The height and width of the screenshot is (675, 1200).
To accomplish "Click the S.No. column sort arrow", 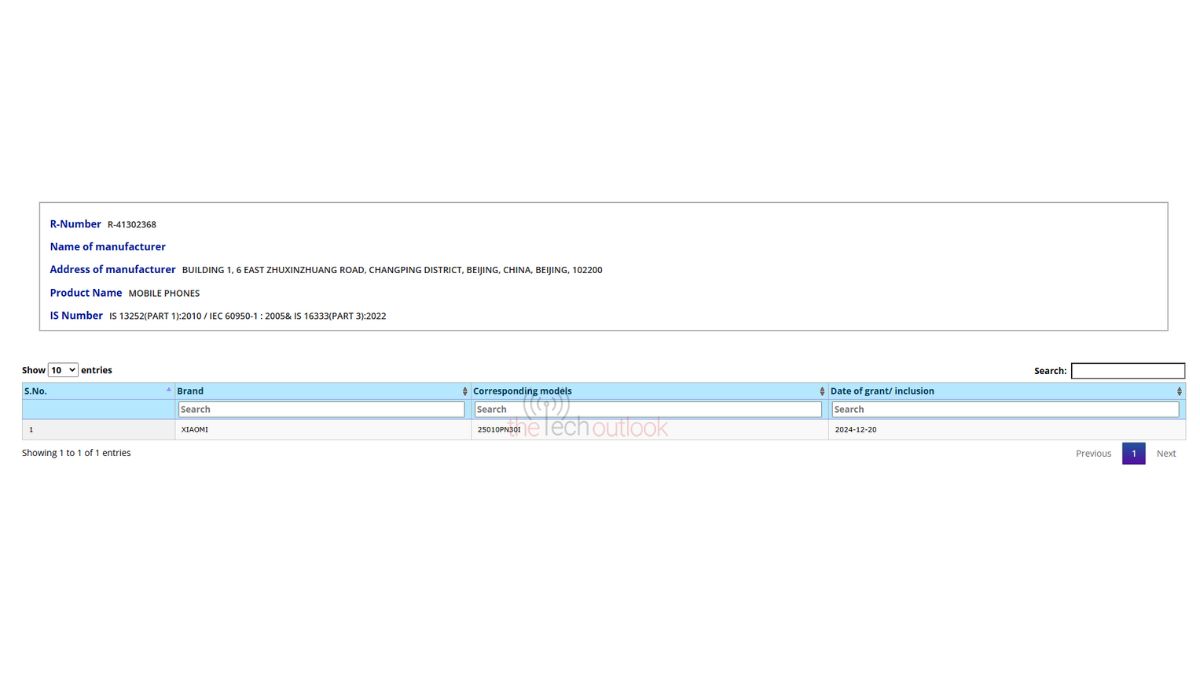I will click(169, 390).
